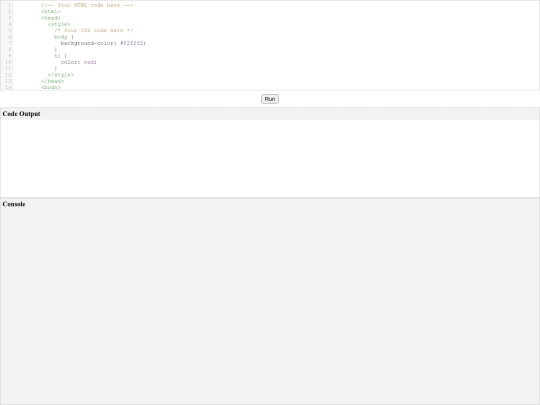Click the opening body tag on line 14

click(51, 87)
